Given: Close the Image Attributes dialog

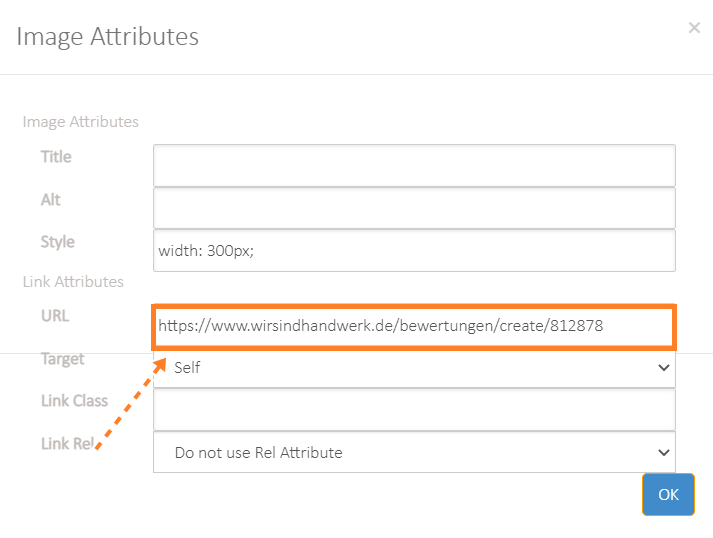Looking at the screenshot, I should 694,28.
